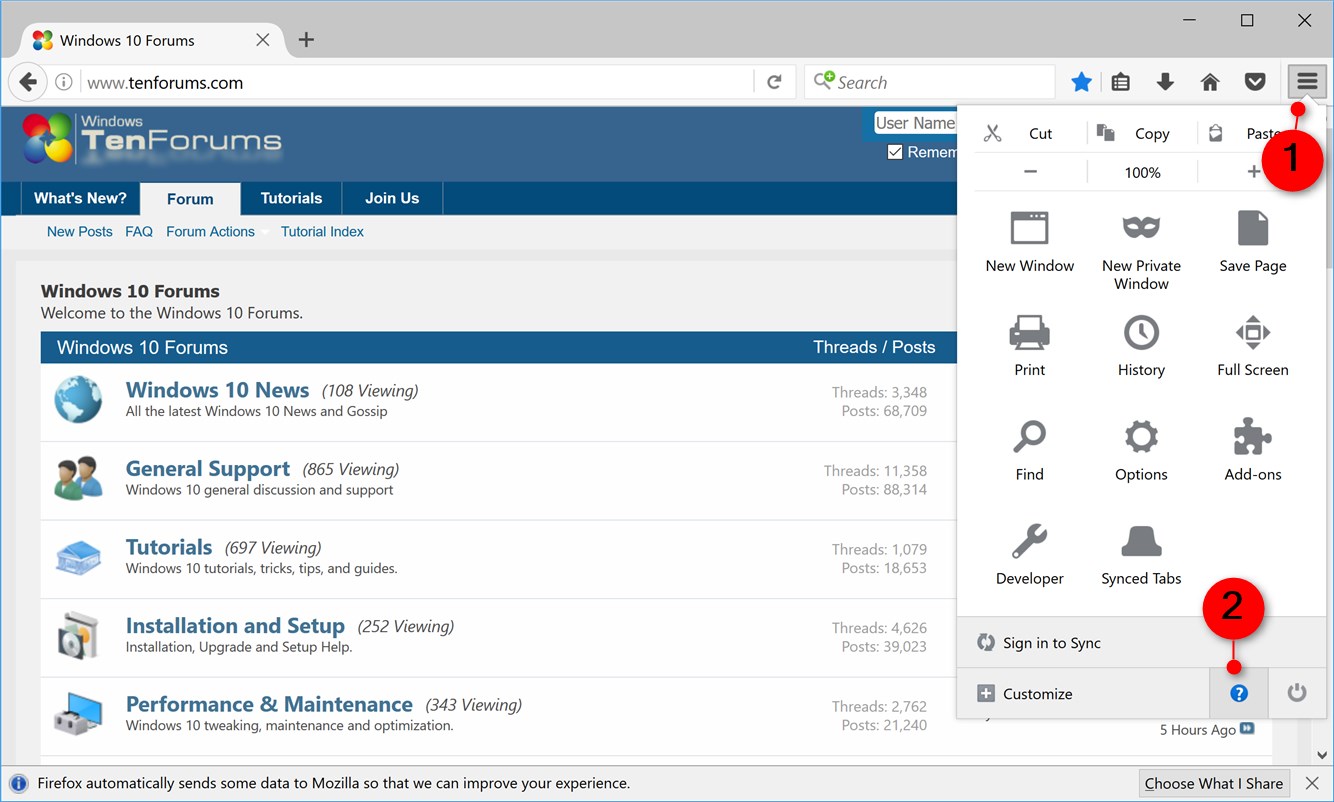Viewport: 1334px width, 802px height.
Task: Open the Join Us tab
Action: pos(392,198)
